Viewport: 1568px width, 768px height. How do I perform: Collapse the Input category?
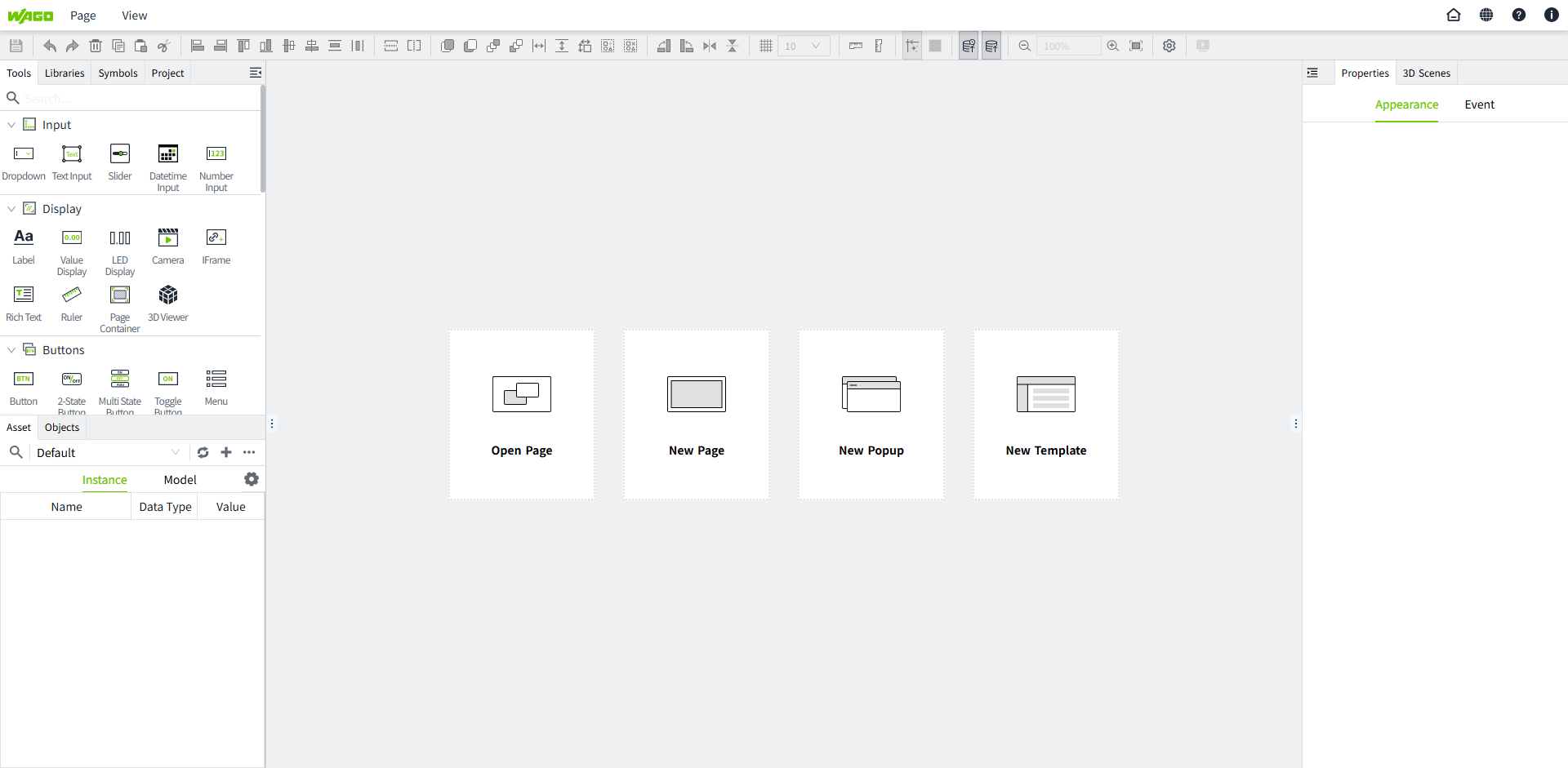(x=11, y=125)
